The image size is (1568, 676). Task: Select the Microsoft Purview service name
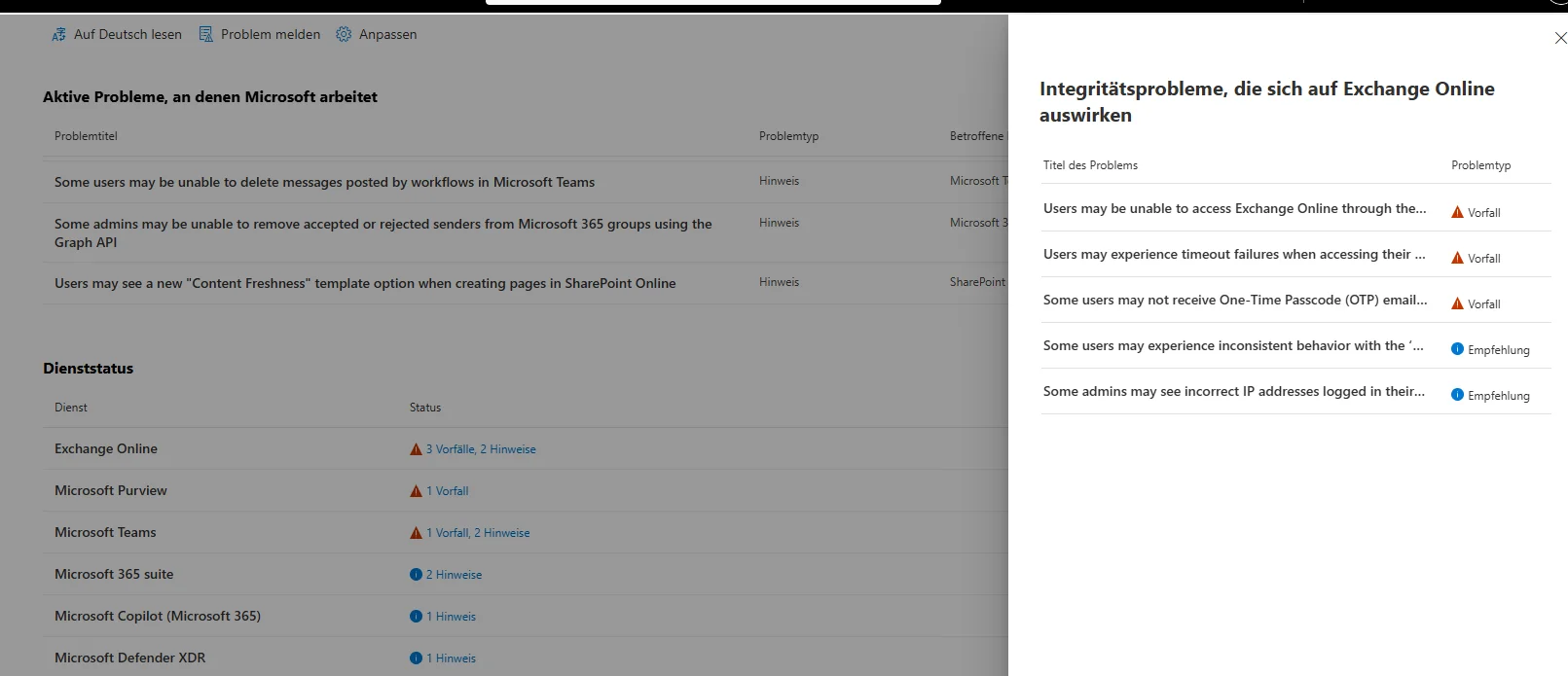point(111,490)
